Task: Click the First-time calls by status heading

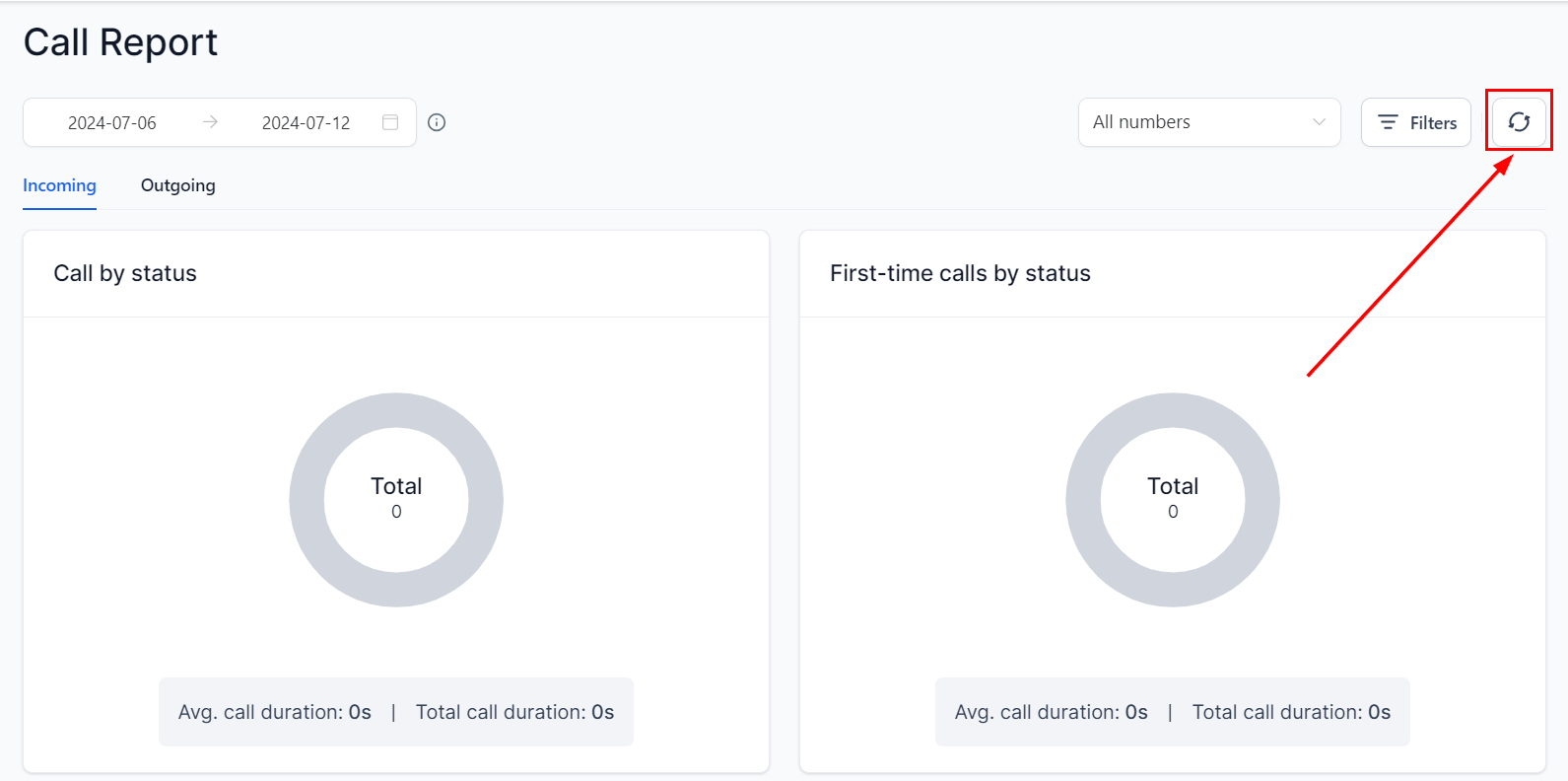Action: 960,273
